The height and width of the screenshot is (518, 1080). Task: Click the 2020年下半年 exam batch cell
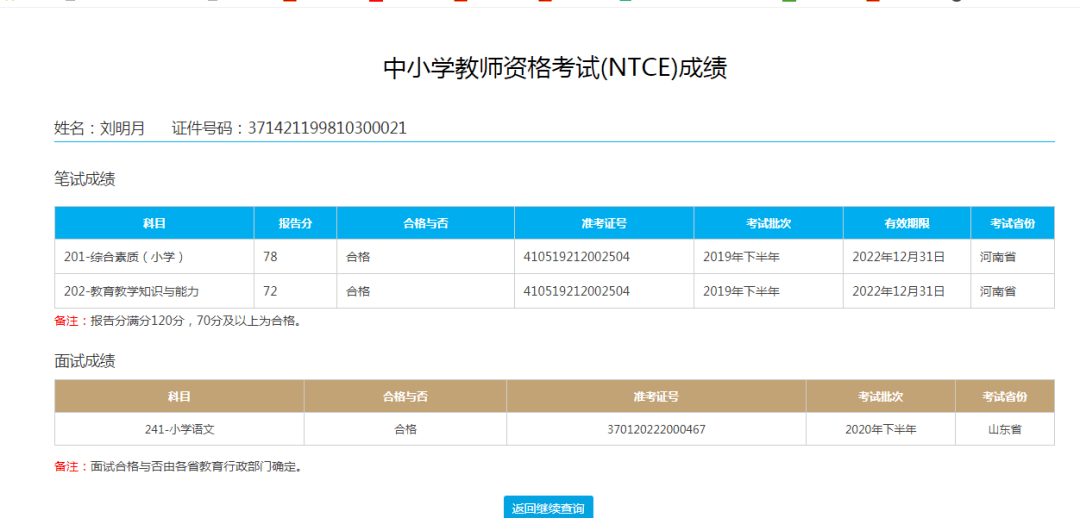point(881,429)
